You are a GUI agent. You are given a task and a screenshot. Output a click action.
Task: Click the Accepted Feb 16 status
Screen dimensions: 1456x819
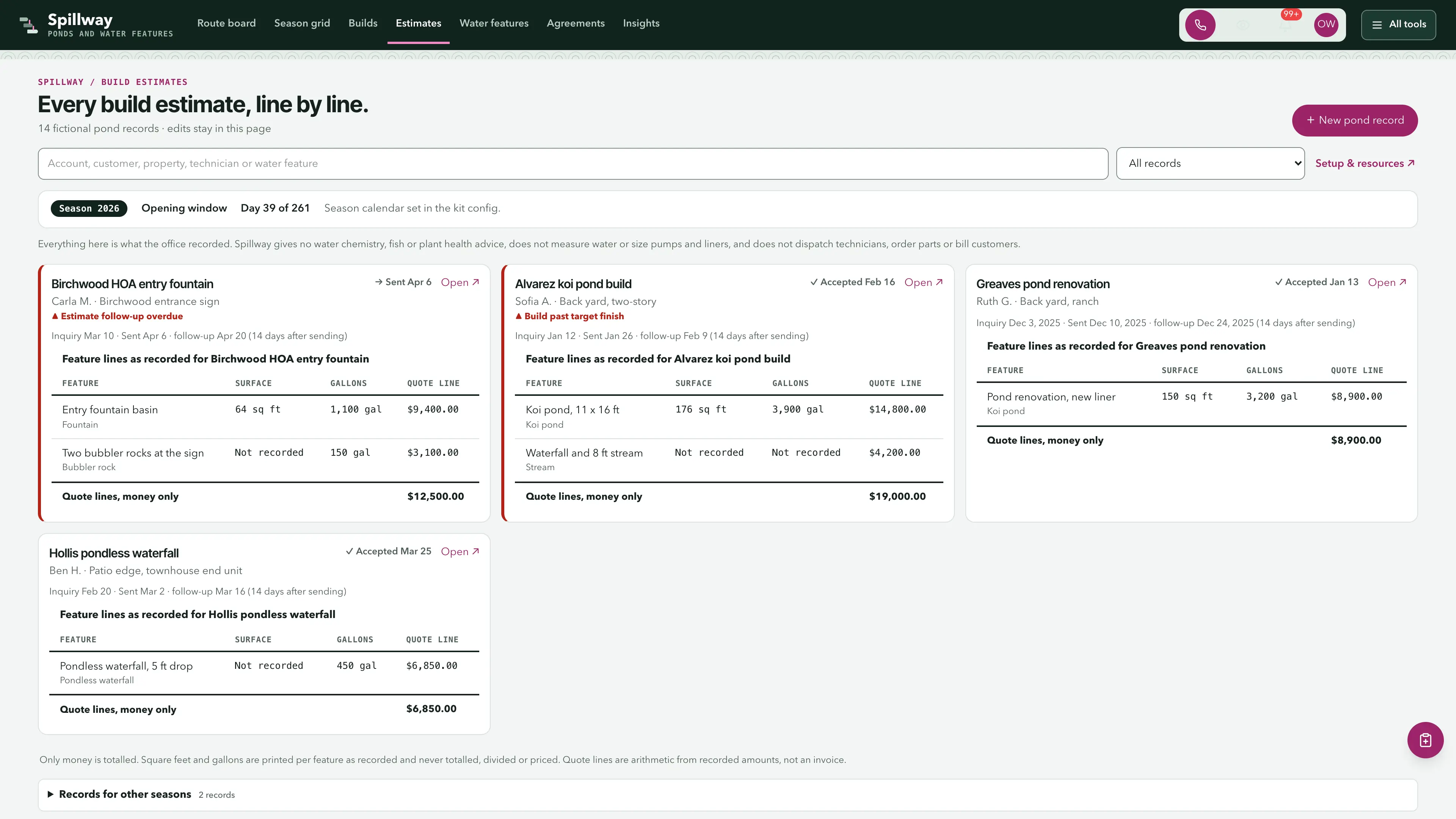[x=852, y=282]
